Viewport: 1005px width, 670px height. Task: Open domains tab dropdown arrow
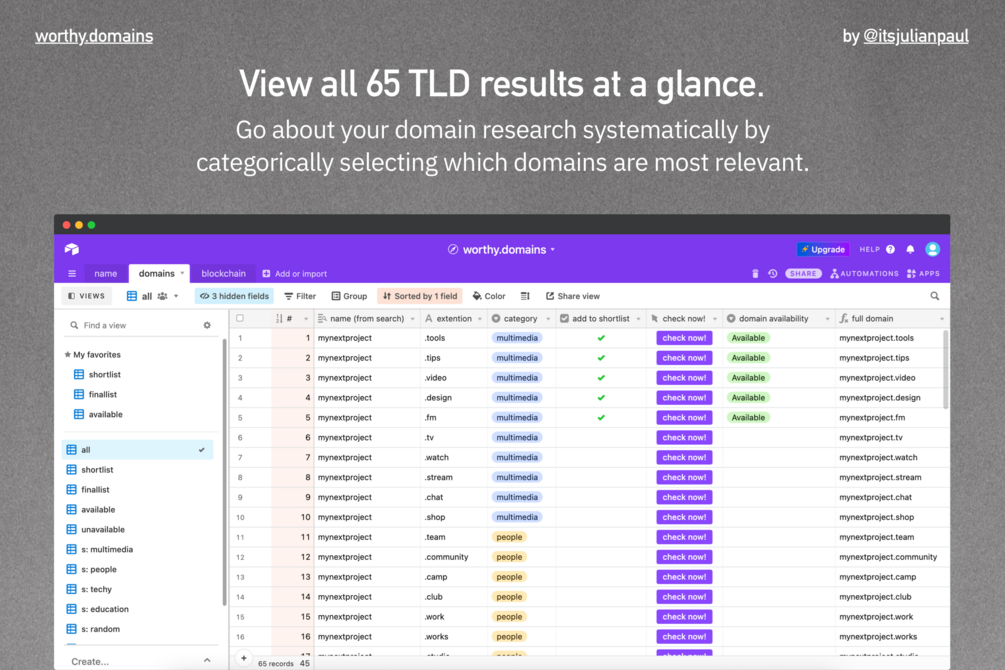tap(182, 273)
